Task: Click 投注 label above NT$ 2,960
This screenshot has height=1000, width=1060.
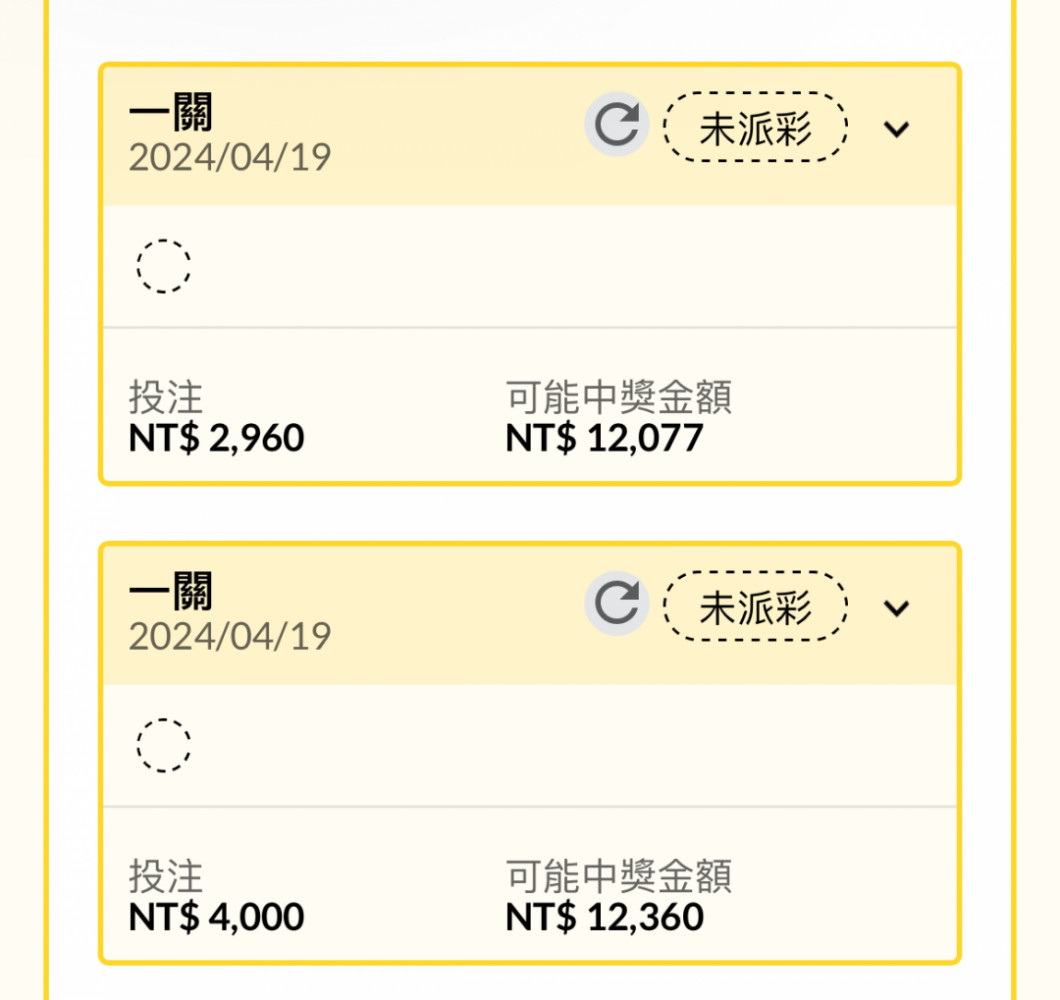Action: pos(166,397)
